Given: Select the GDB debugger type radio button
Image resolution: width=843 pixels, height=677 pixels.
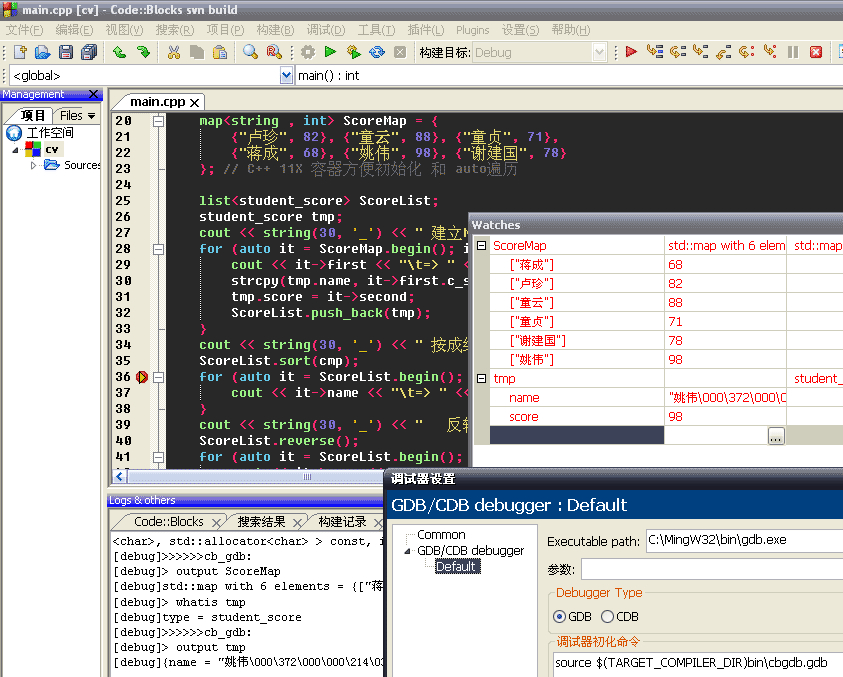Looking at the screenshot, I should point(559,617).
